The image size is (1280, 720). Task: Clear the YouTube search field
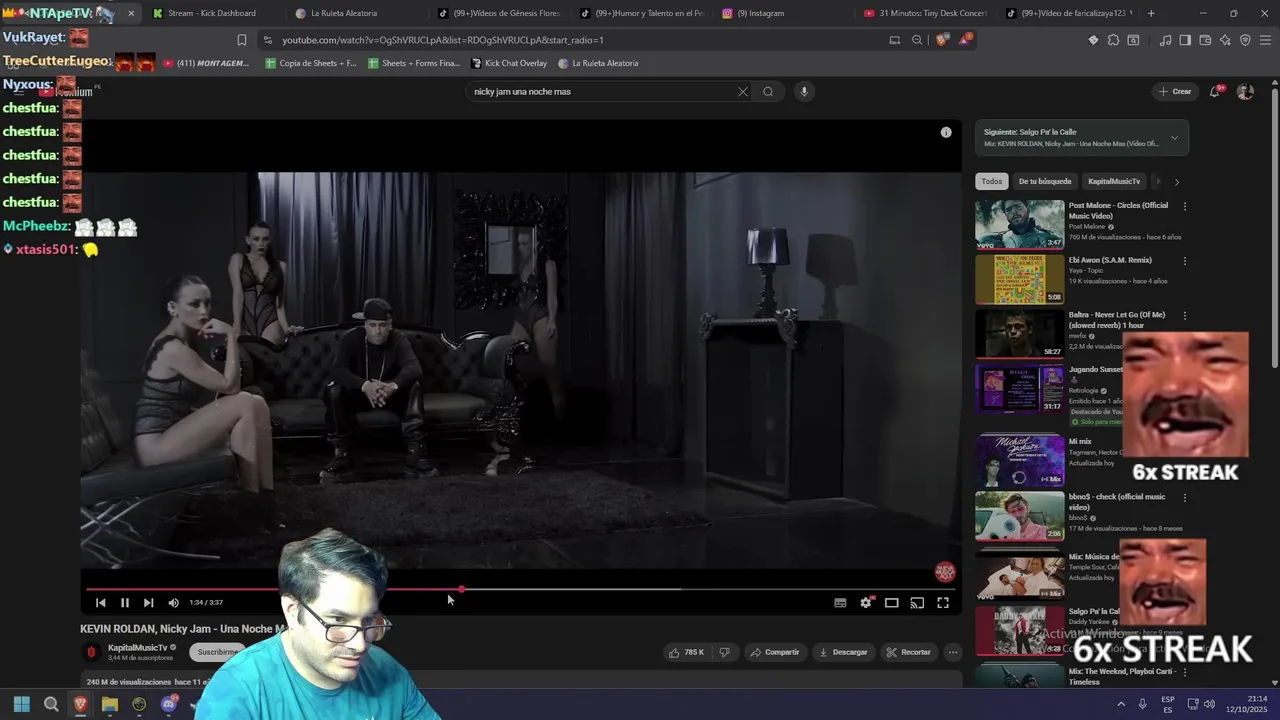point(742,91)
